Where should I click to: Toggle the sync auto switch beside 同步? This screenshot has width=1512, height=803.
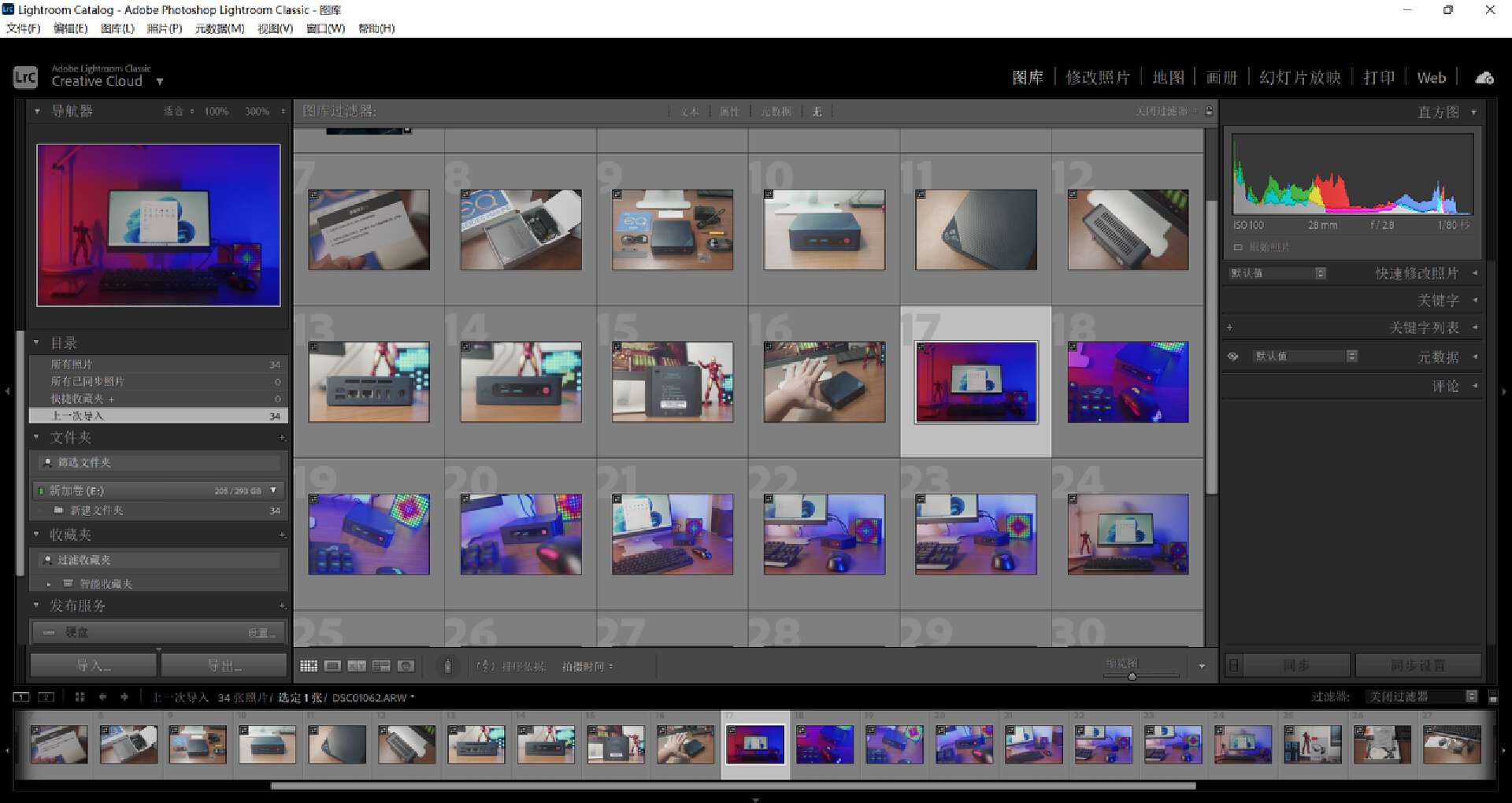pos(1234,666)
